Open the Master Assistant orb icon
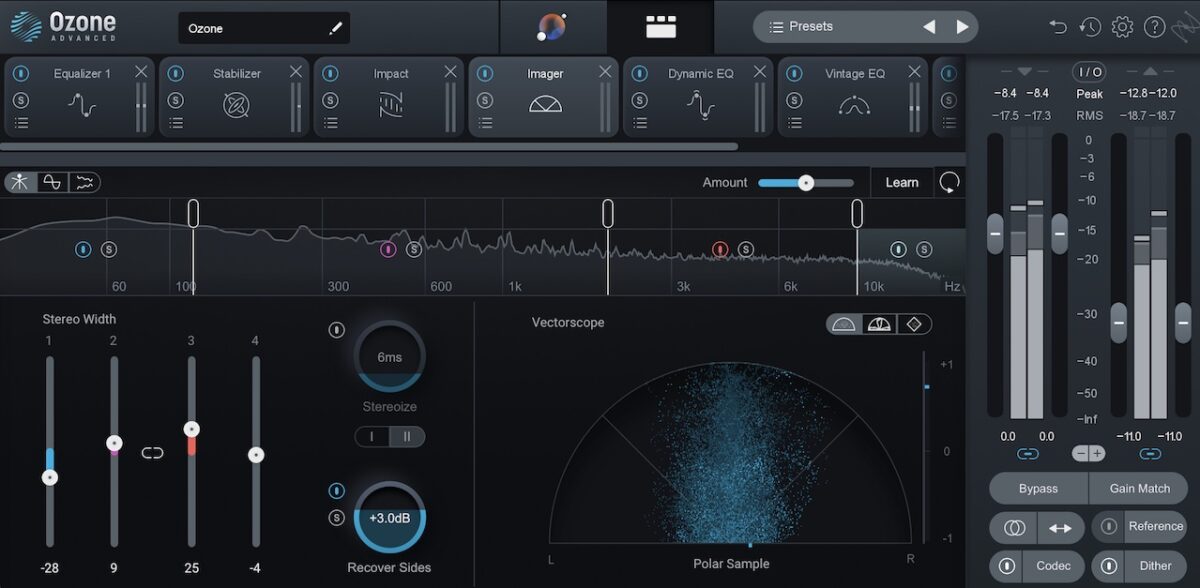Screen dimensions: 1200x588 click(552, 27)
